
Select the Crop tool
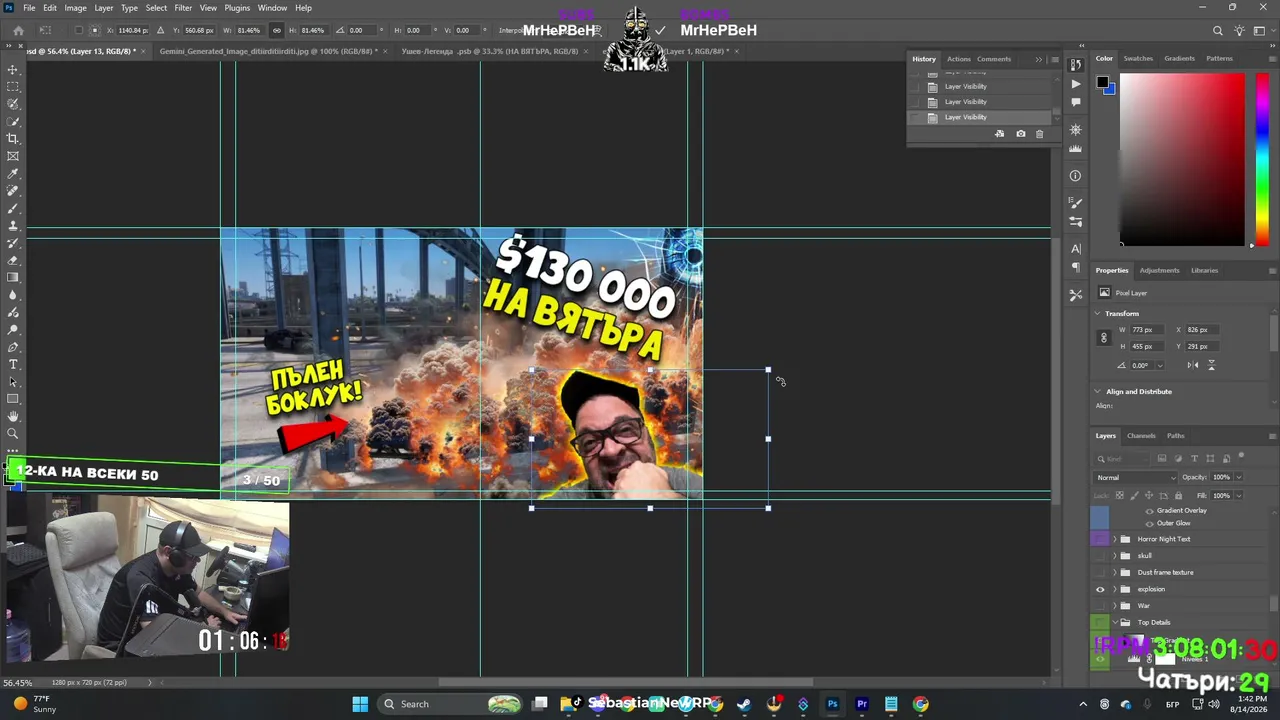coord(13,138)
